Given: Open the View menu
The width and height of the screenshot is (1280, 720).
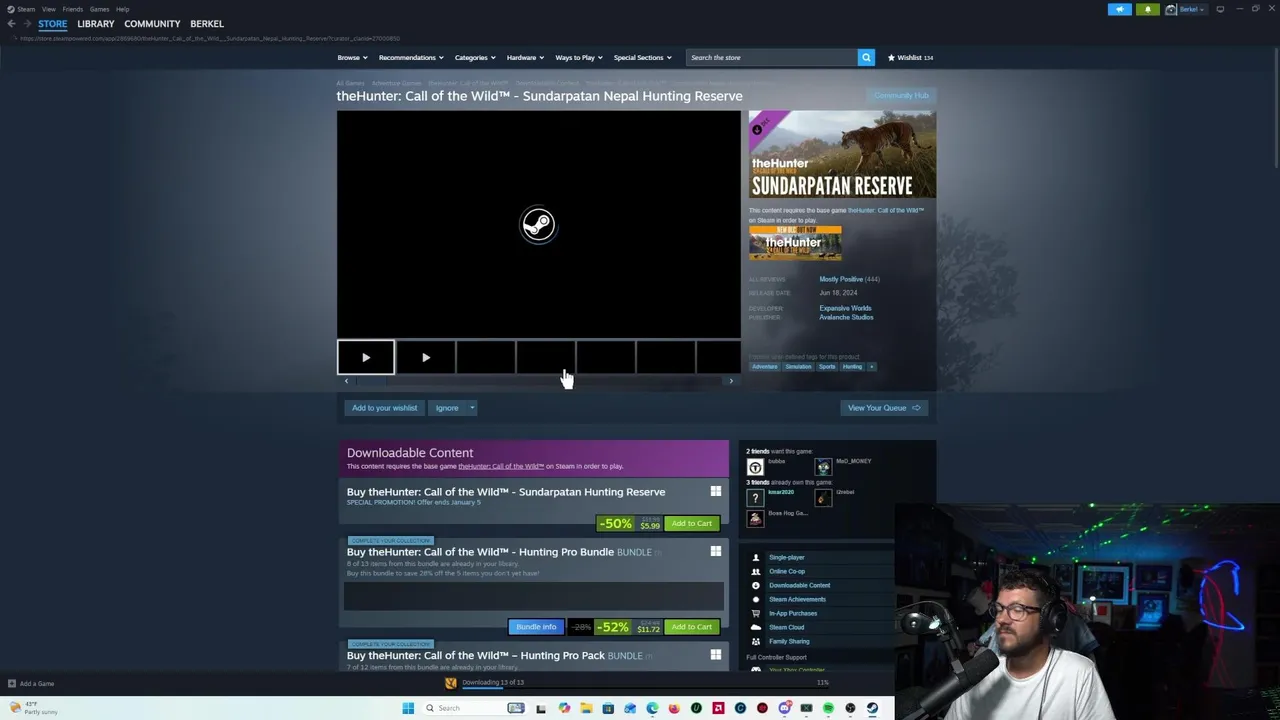Looking at the screenshot, I should [48, 9].
